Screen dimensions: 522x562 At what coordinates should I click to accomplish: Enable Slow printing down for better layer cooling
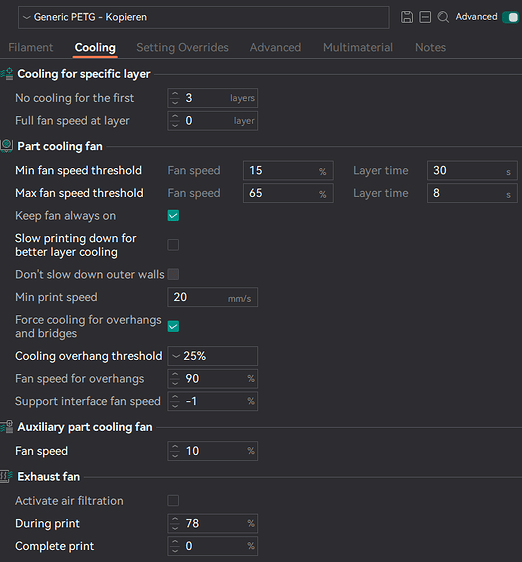173,245
